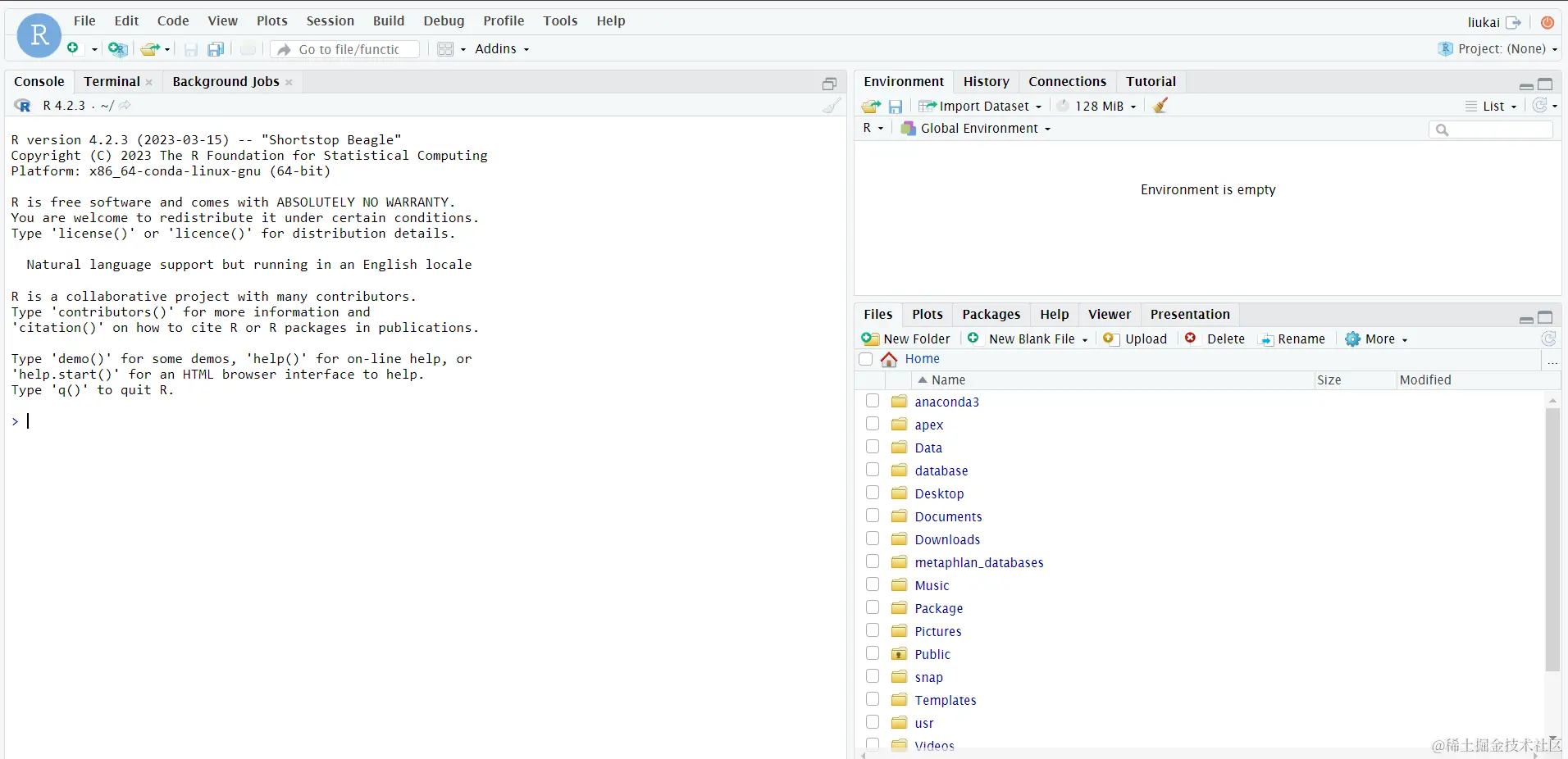Check the box next to database
The image size is (1568, 759).
click(x=873, y=470)
